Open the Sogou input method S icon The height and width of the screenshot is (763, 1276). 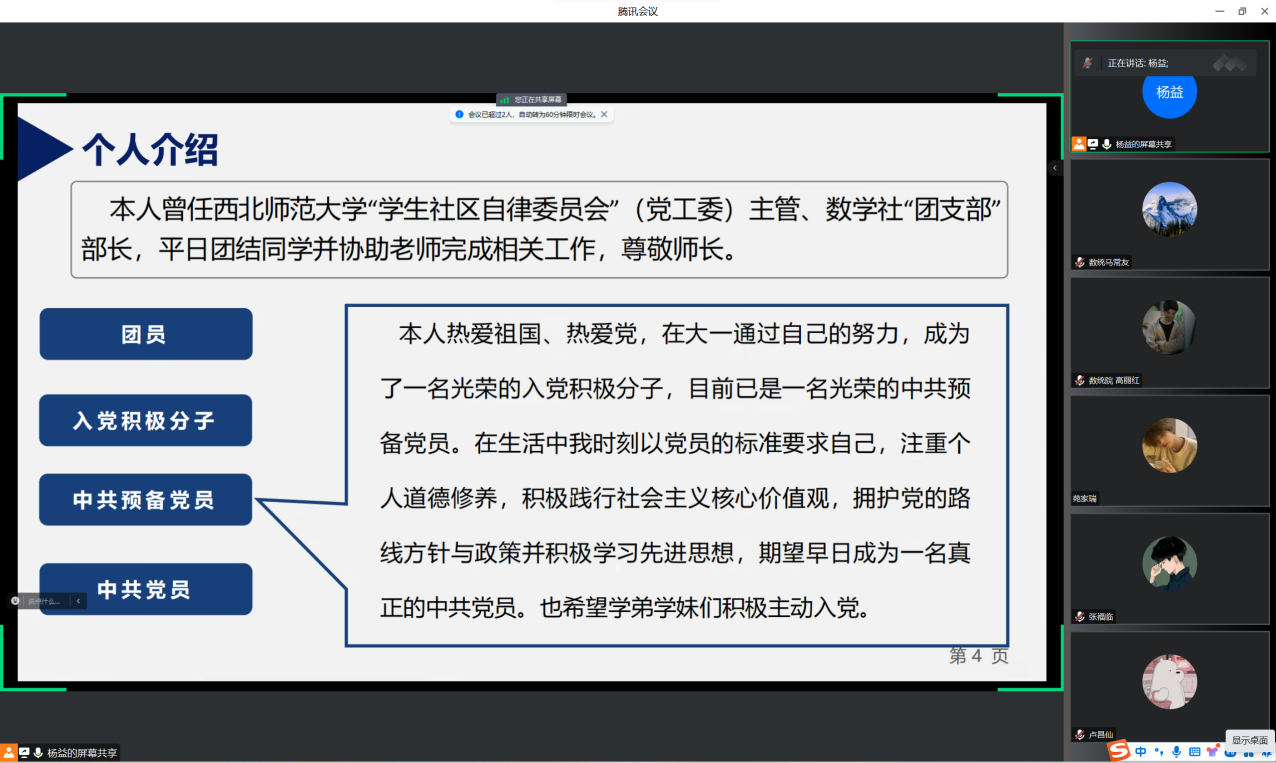[1119, 751]
